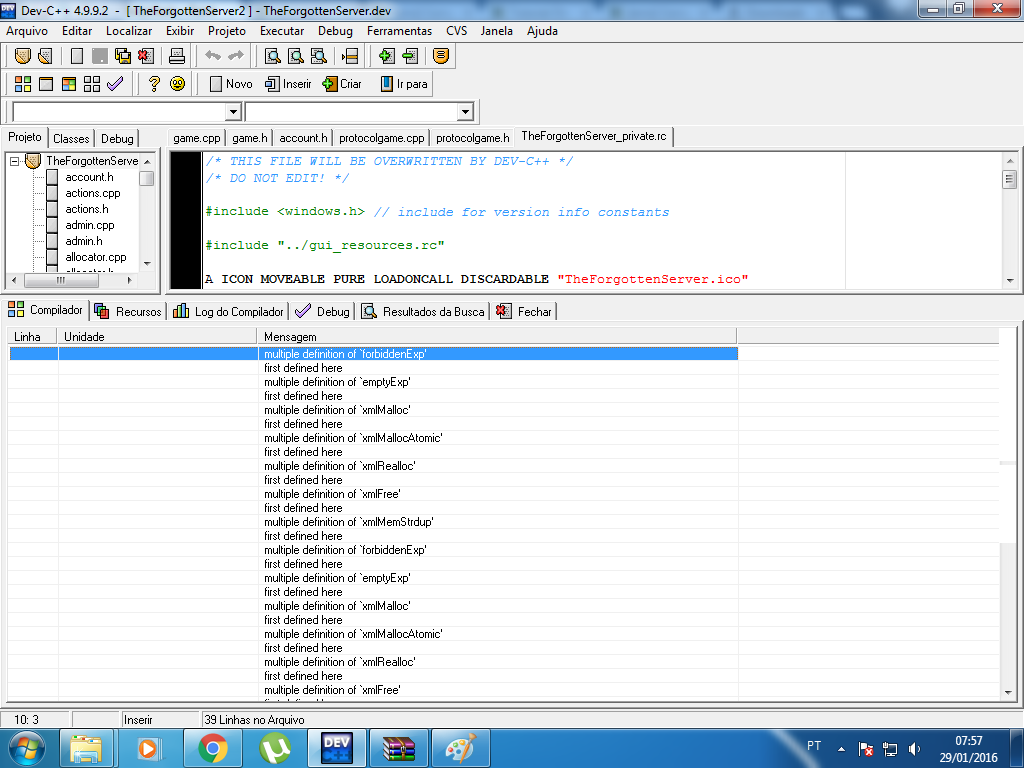Viewport: 1024px width, 768px height.
Task: Open the Resultados da Busca tab
Action: (423, 312)
